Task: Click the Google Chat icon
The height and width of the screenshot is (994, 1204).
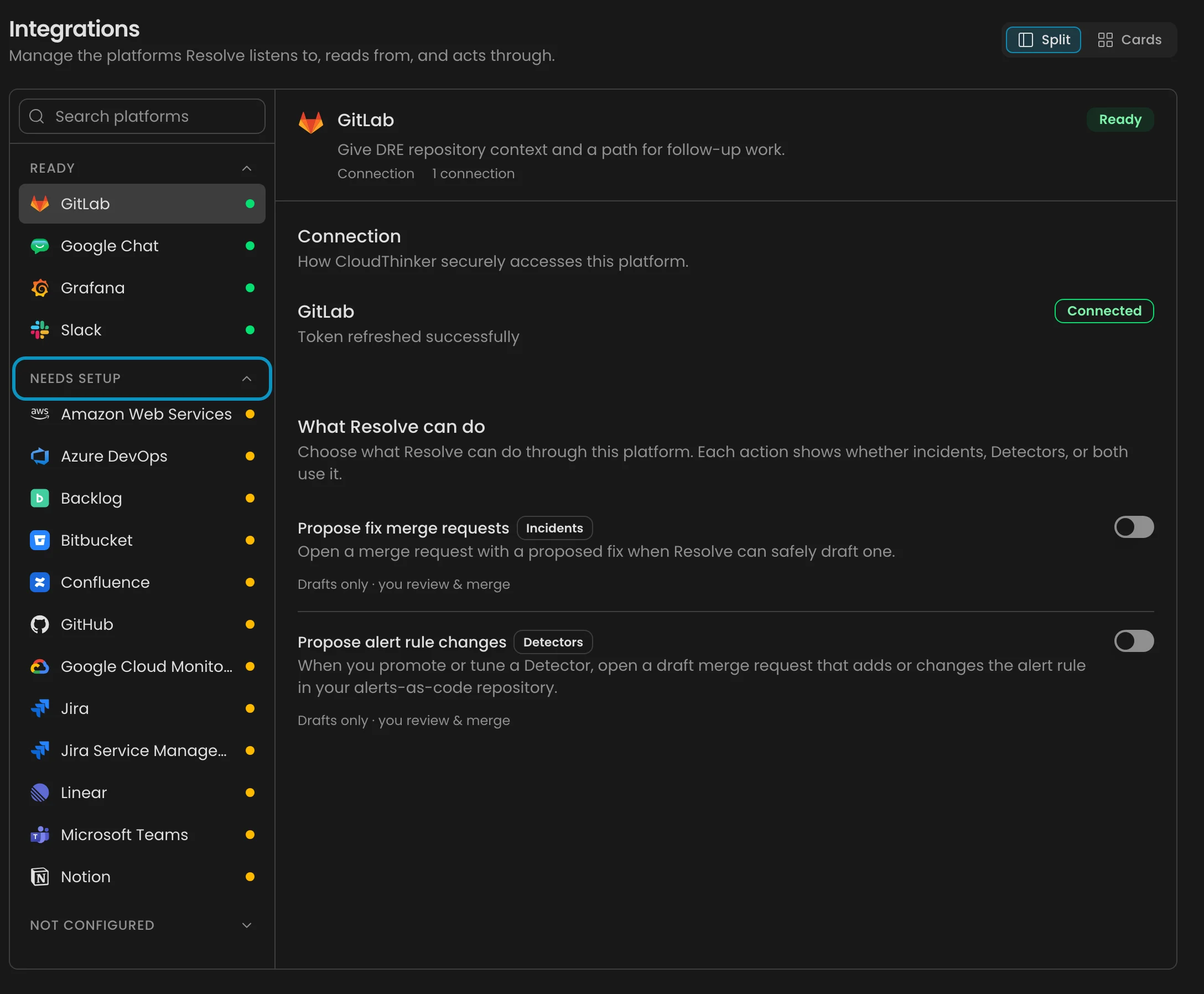Action: (39, 246)
